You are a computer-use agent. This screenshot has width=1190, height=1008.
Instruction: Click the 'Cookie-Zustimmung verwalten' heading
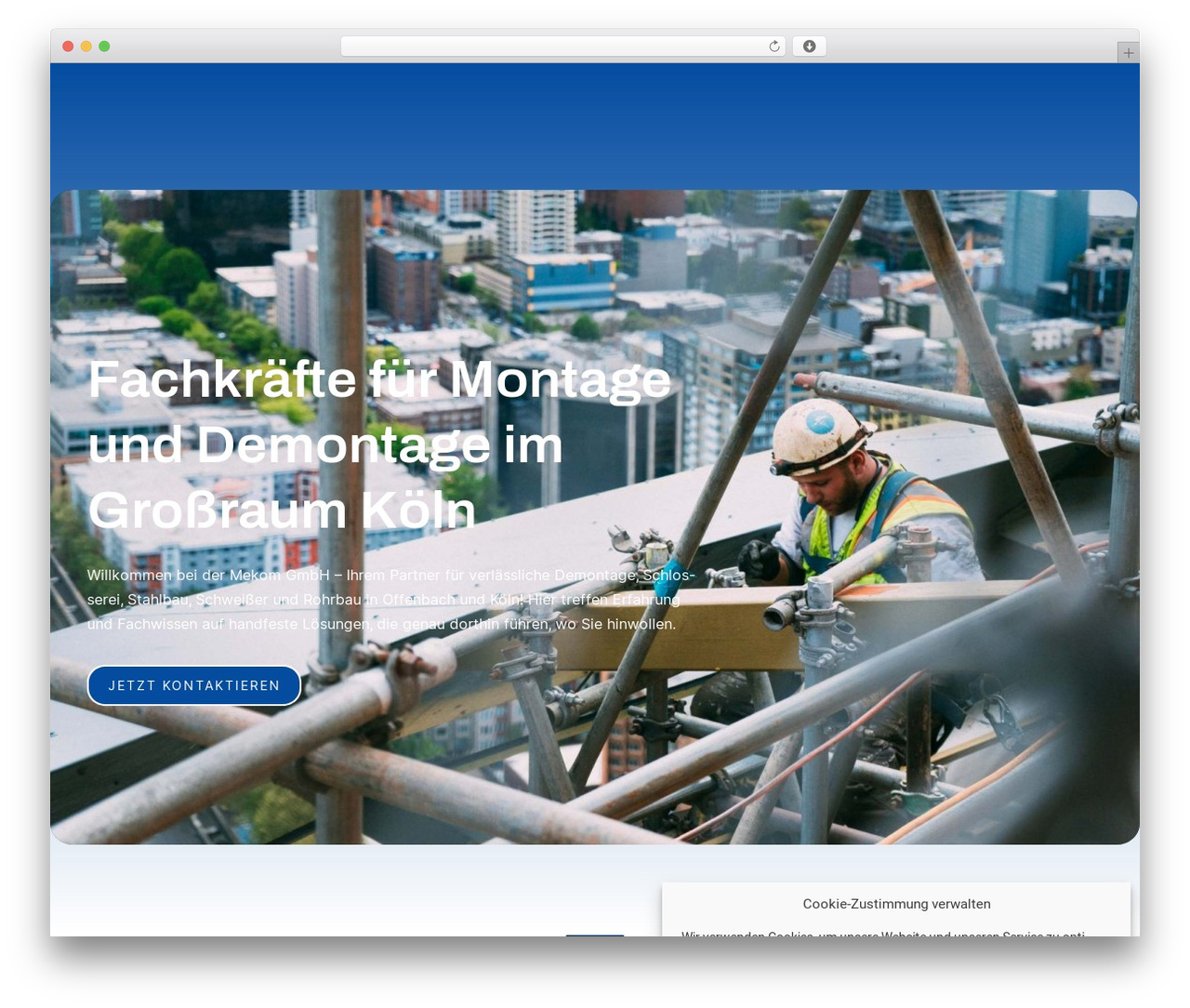(x=897, y=904)
